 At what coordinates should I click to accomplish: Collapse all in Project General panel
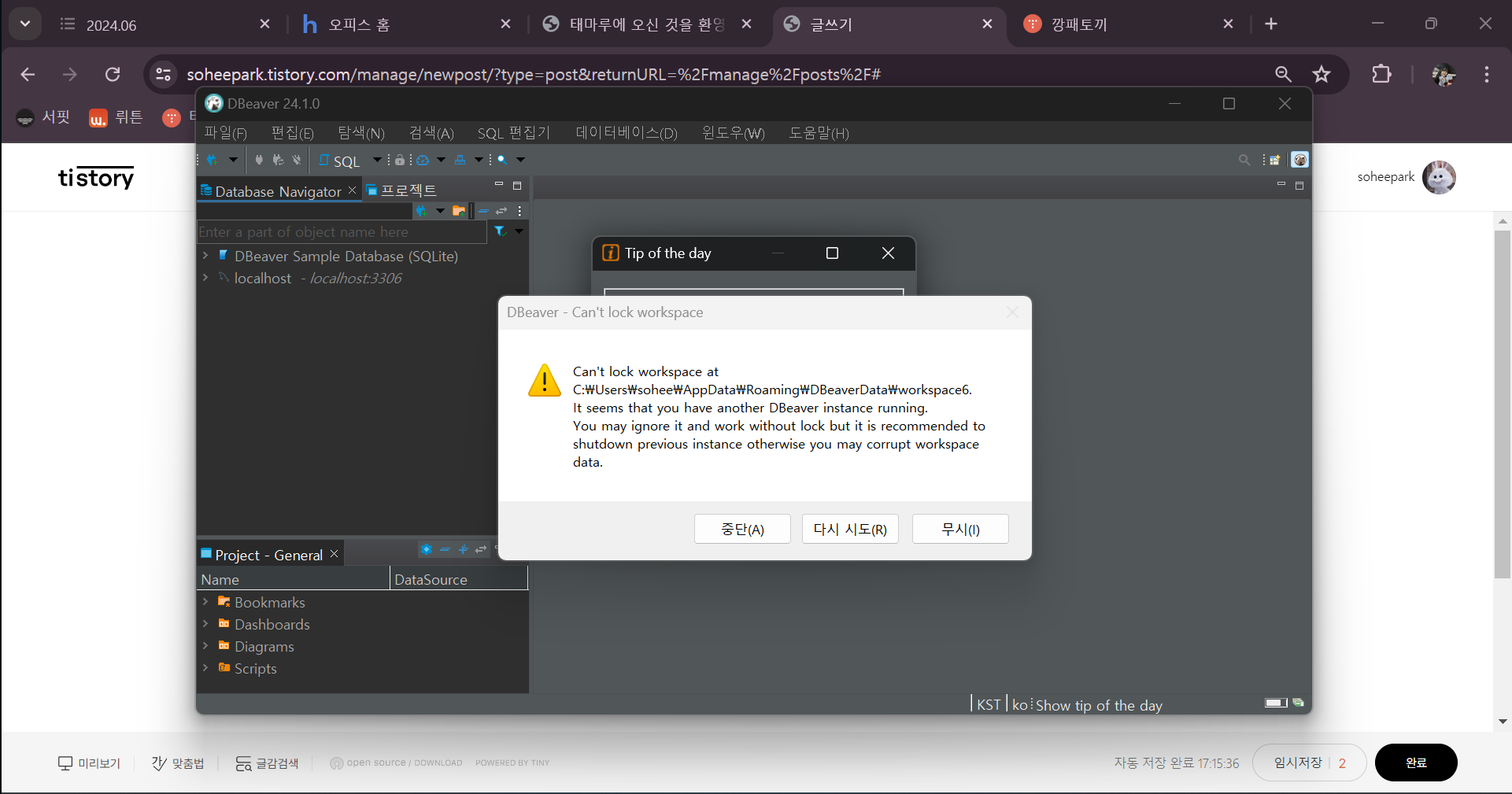[x=445, y=549]
